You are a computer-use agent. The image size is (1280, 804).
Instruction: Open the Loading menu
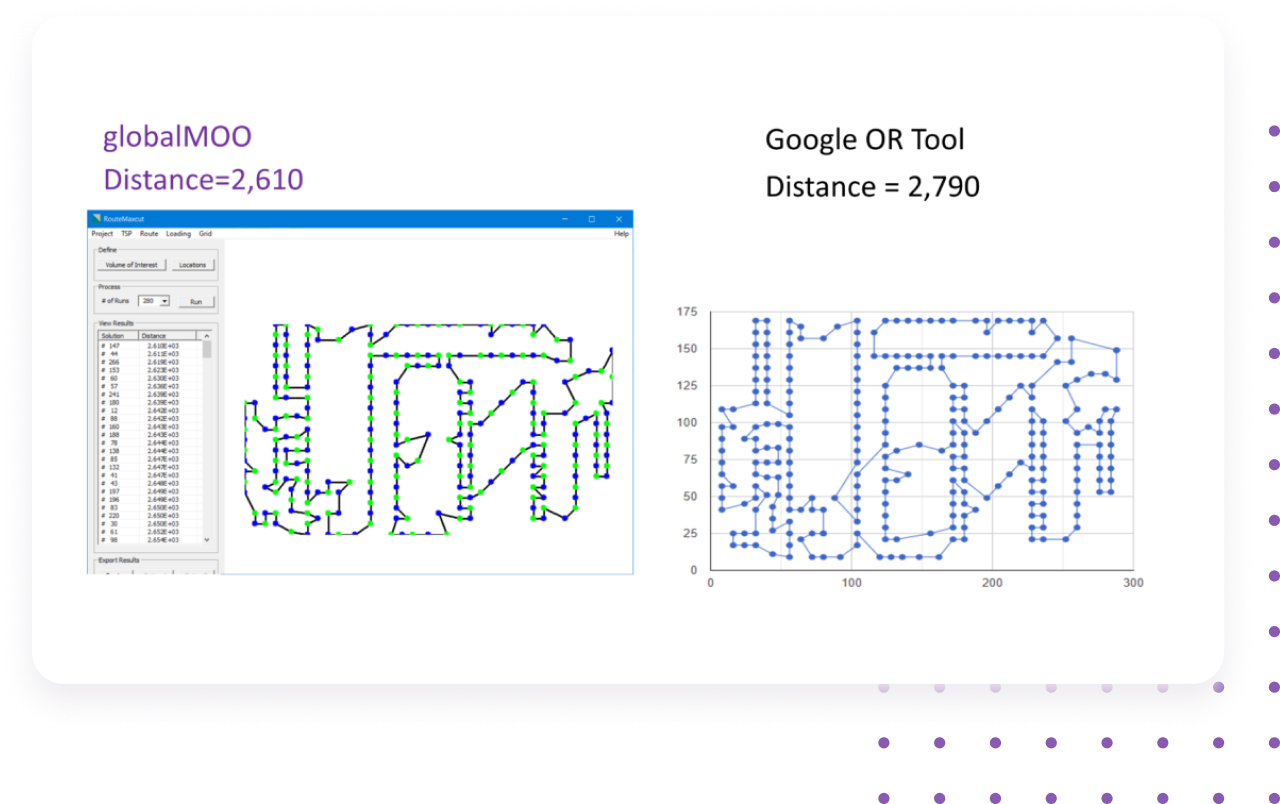pos(178,233)
